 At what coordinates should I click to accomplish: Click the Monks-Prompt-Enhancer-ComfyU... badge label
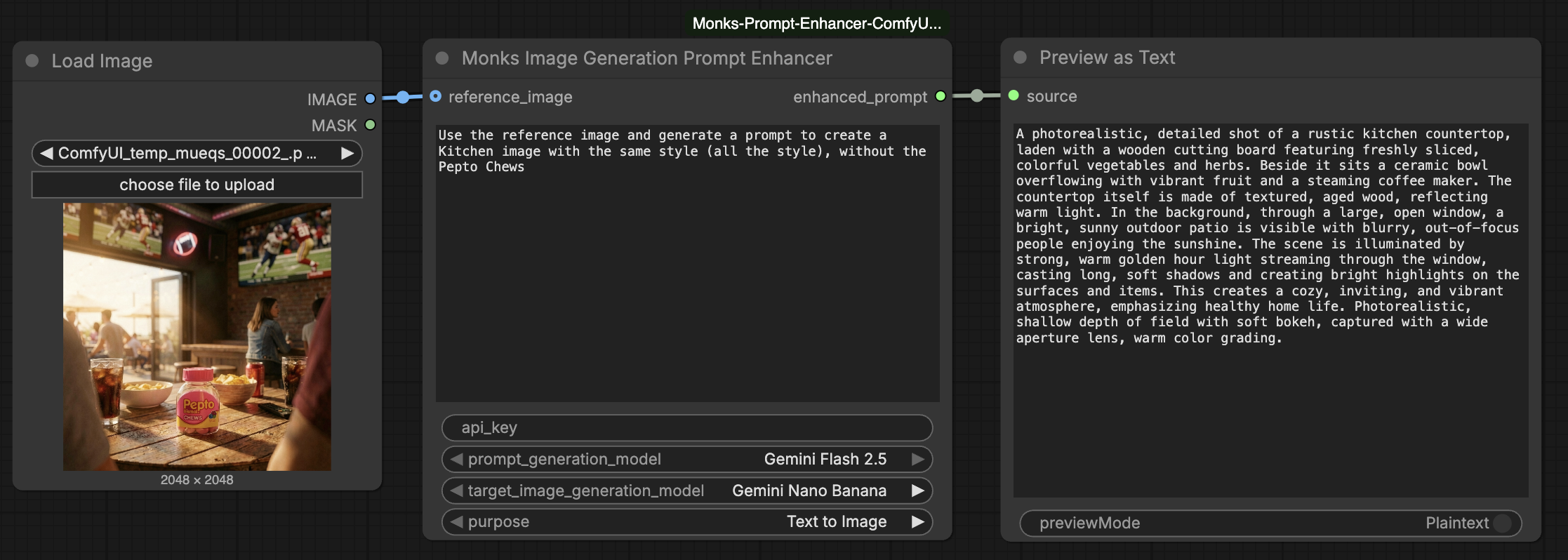[817, 23]
